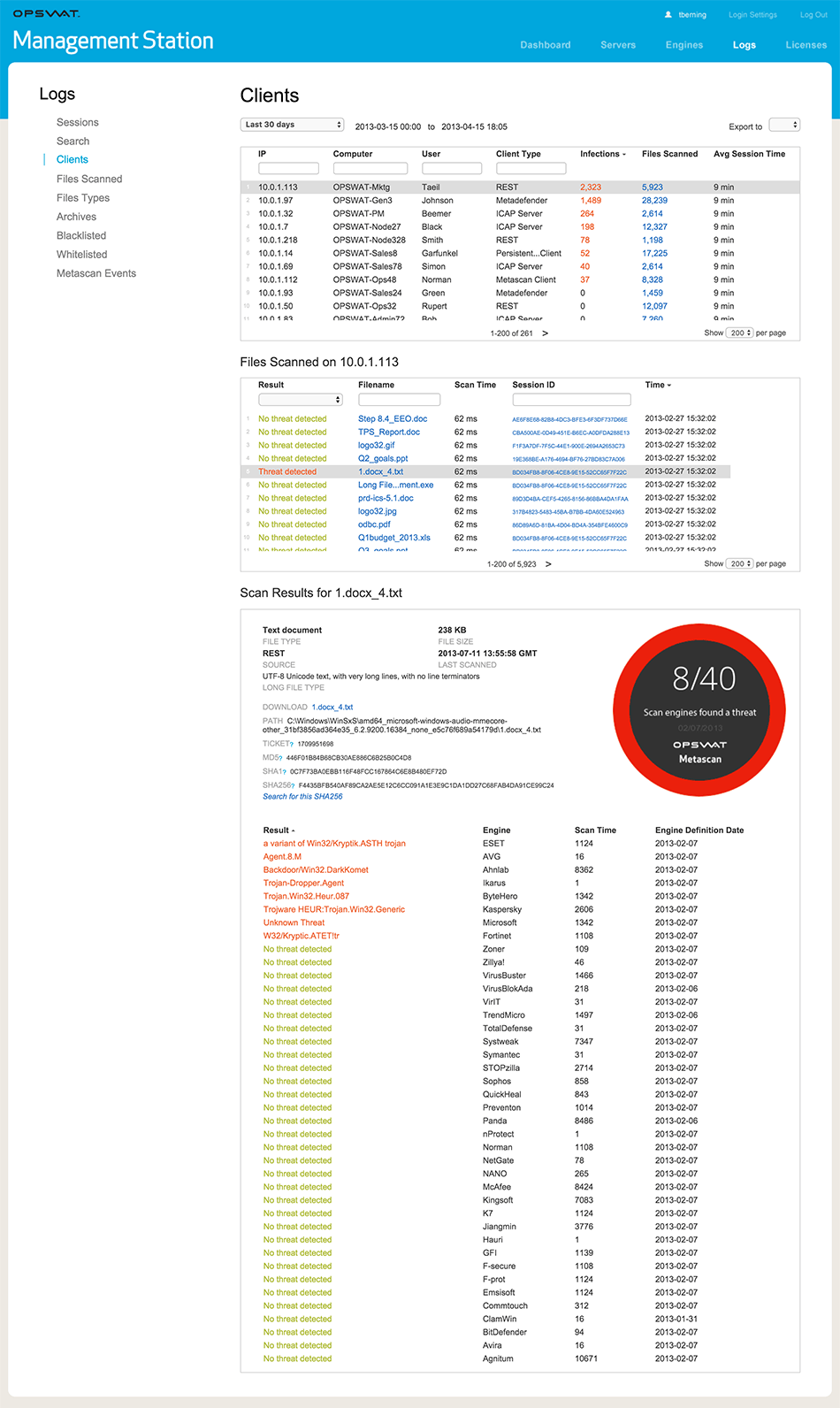Open Login Settings
The height and width of the screenshot is (1408, 840).
coord(752,15)
